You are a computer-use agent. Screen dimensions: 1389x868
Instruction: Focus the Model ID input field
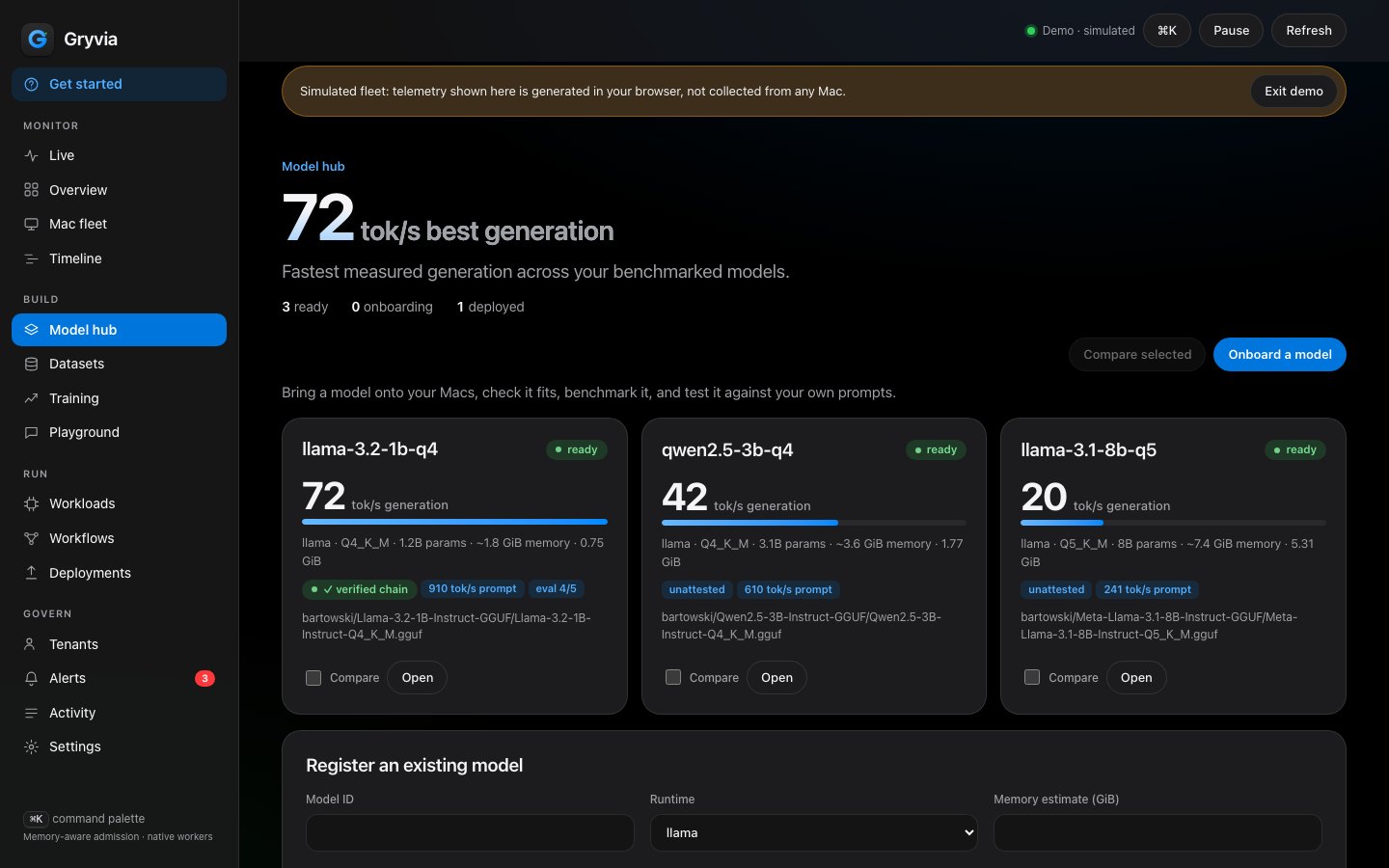[x=470, y=832]
